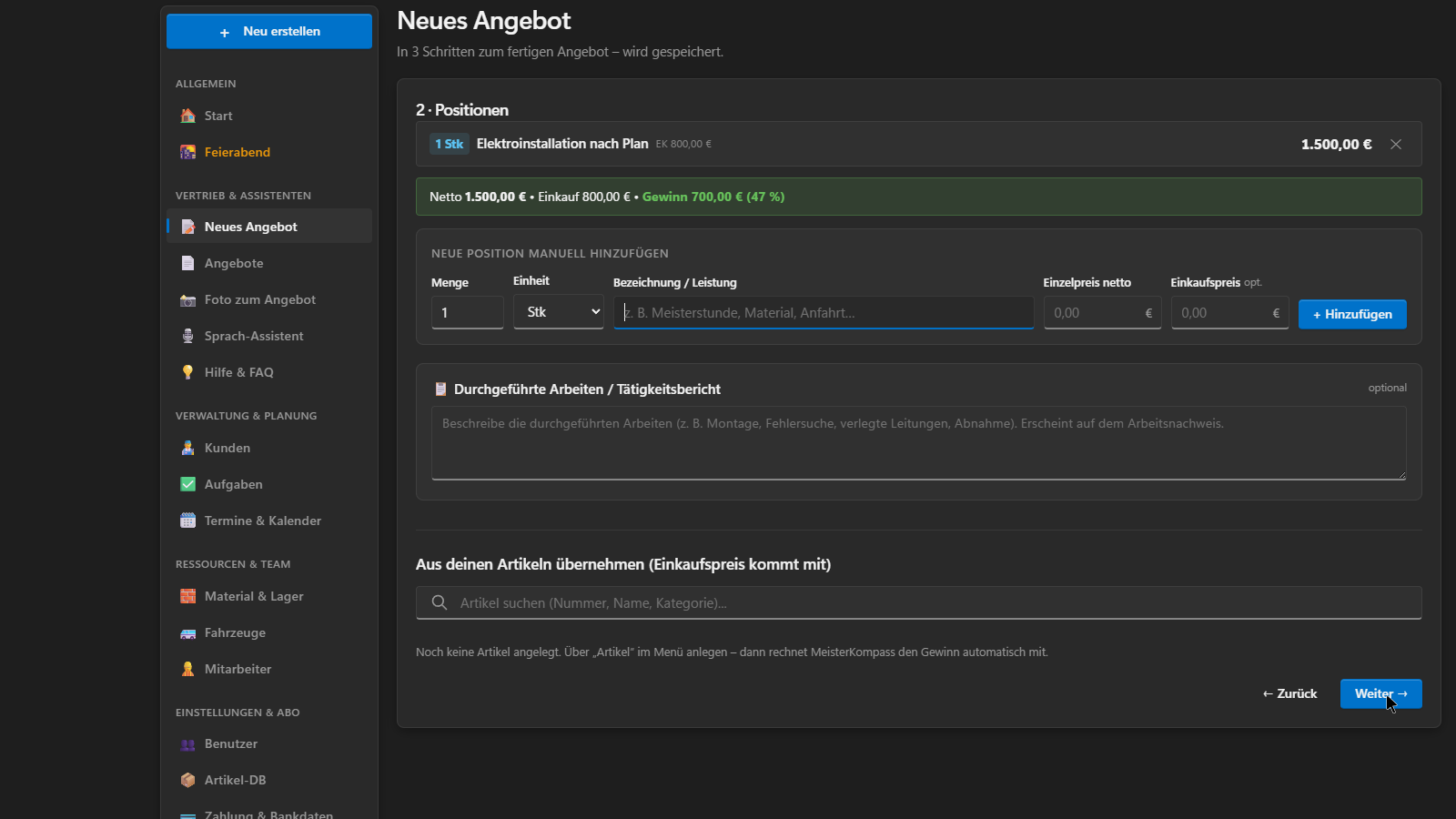Go to Mitarbeiter
This screenshot has height=819, width=1456.
[269, 669]
